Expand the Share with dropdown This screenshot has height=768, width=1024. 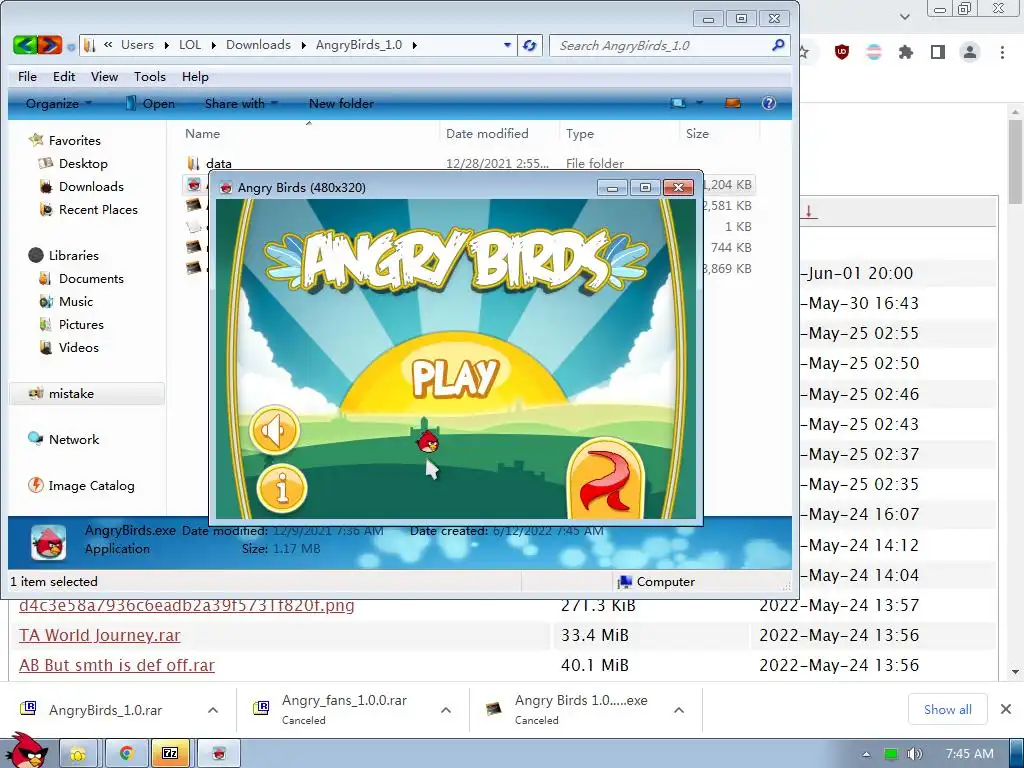[241, 103]
